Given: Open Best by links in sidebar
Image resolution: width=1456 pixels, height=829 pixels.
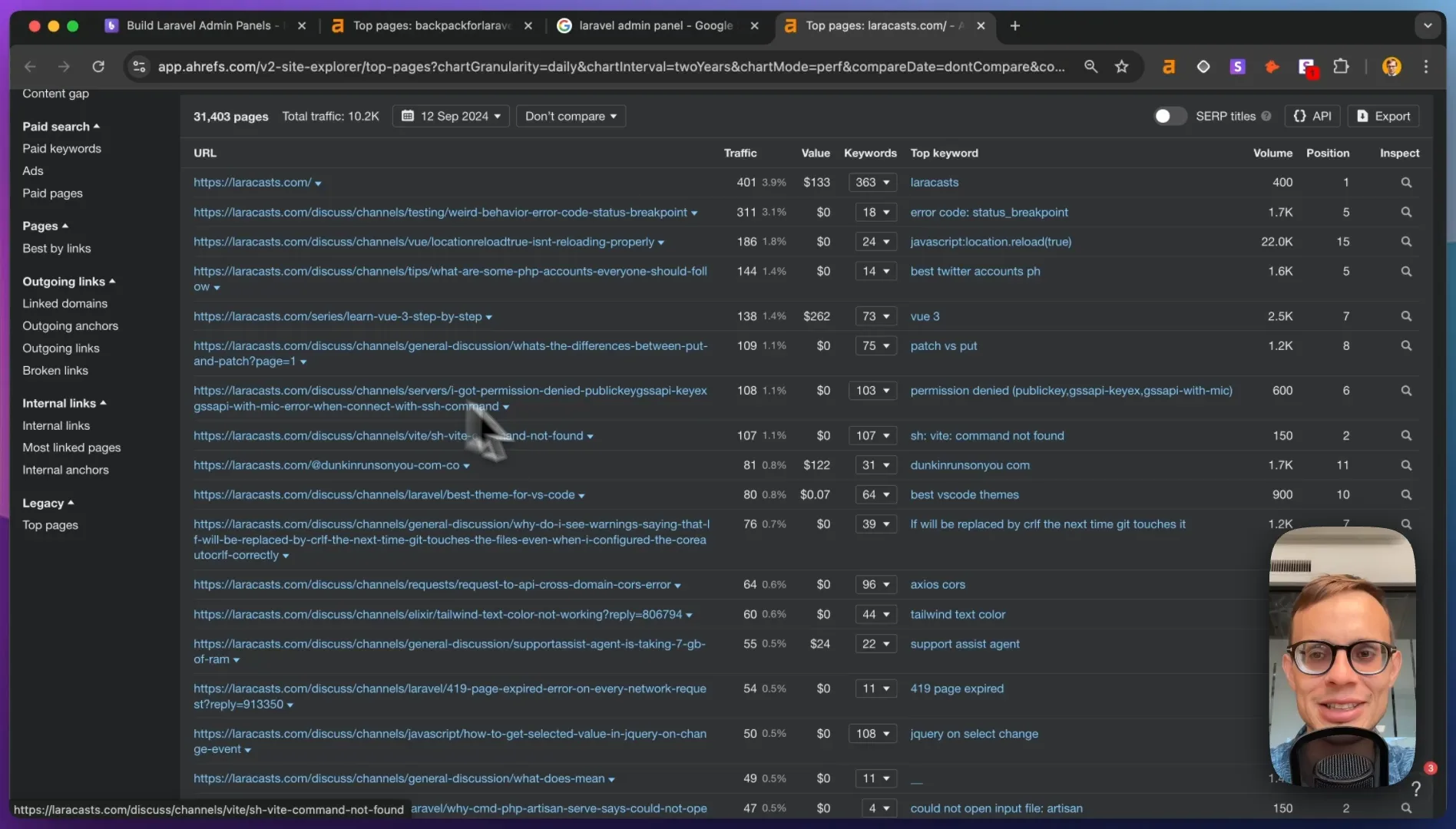Looking at the screenshot, I should (57, 249).
